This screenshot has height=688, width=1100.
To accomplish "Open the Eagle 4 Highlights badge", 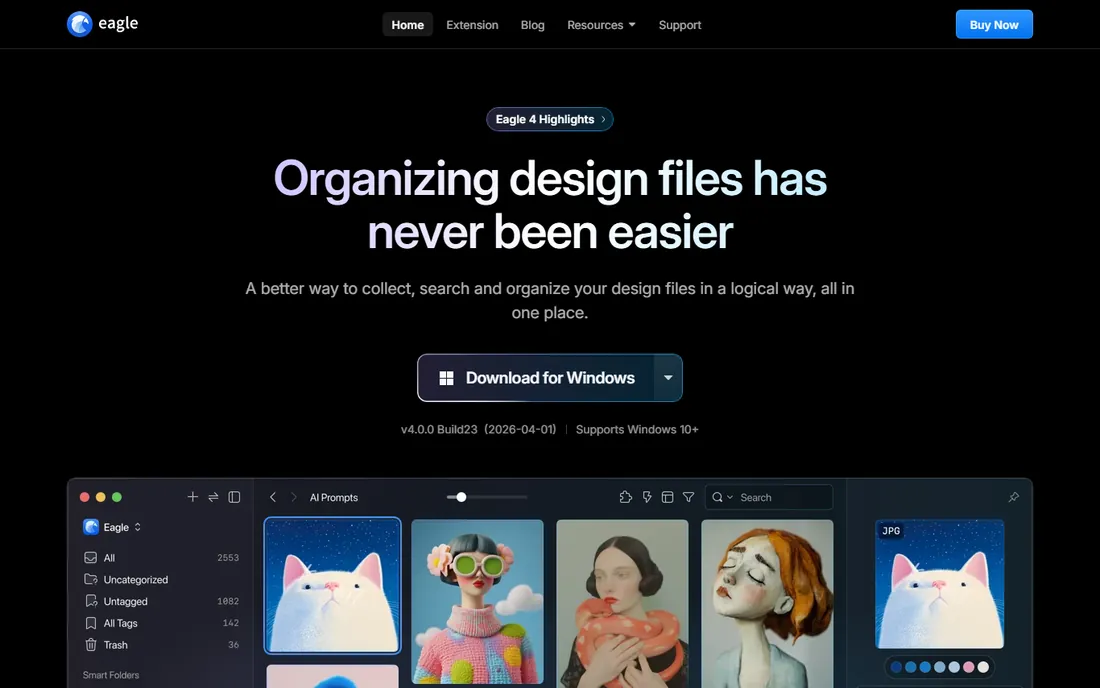I will (550, 119).
